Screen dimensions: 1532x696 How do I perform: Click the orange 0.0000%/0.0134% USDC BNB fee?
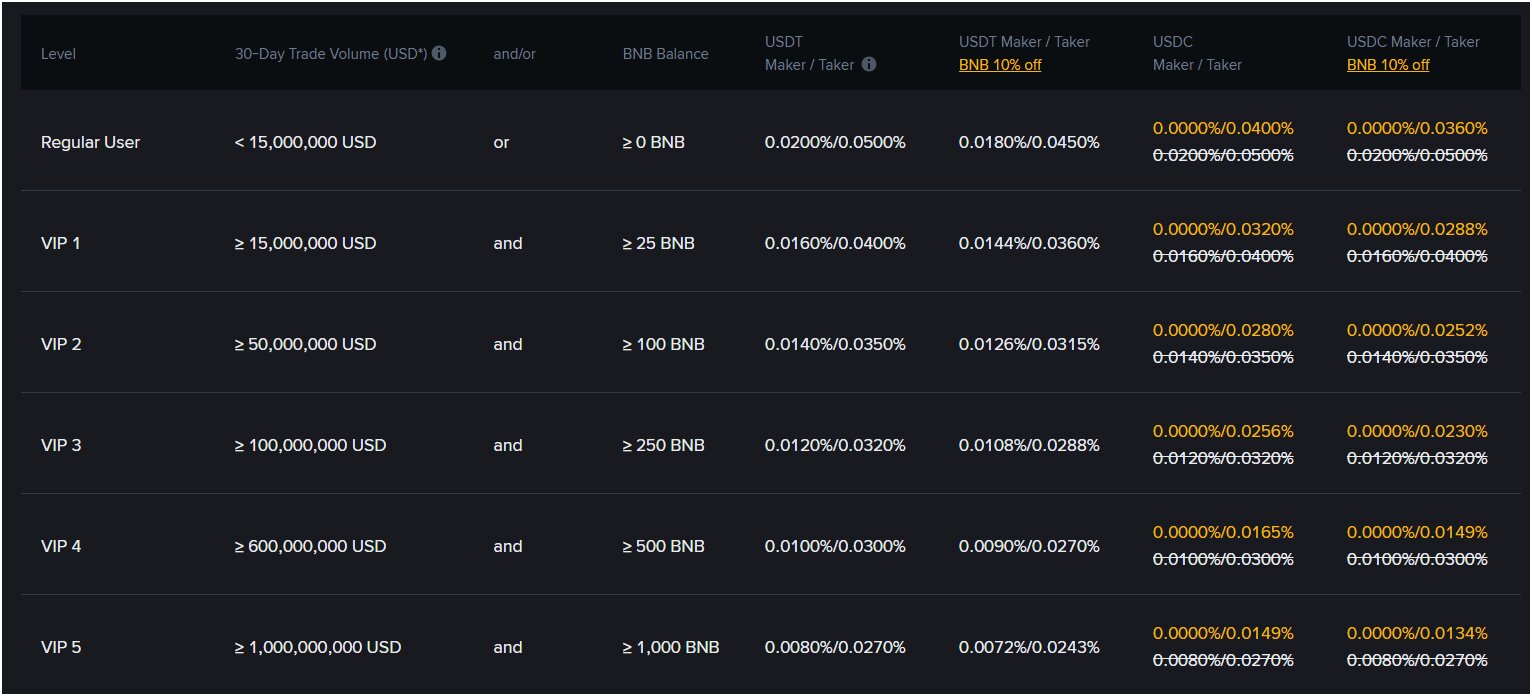pyautogui.click(x=1417, y=633)
